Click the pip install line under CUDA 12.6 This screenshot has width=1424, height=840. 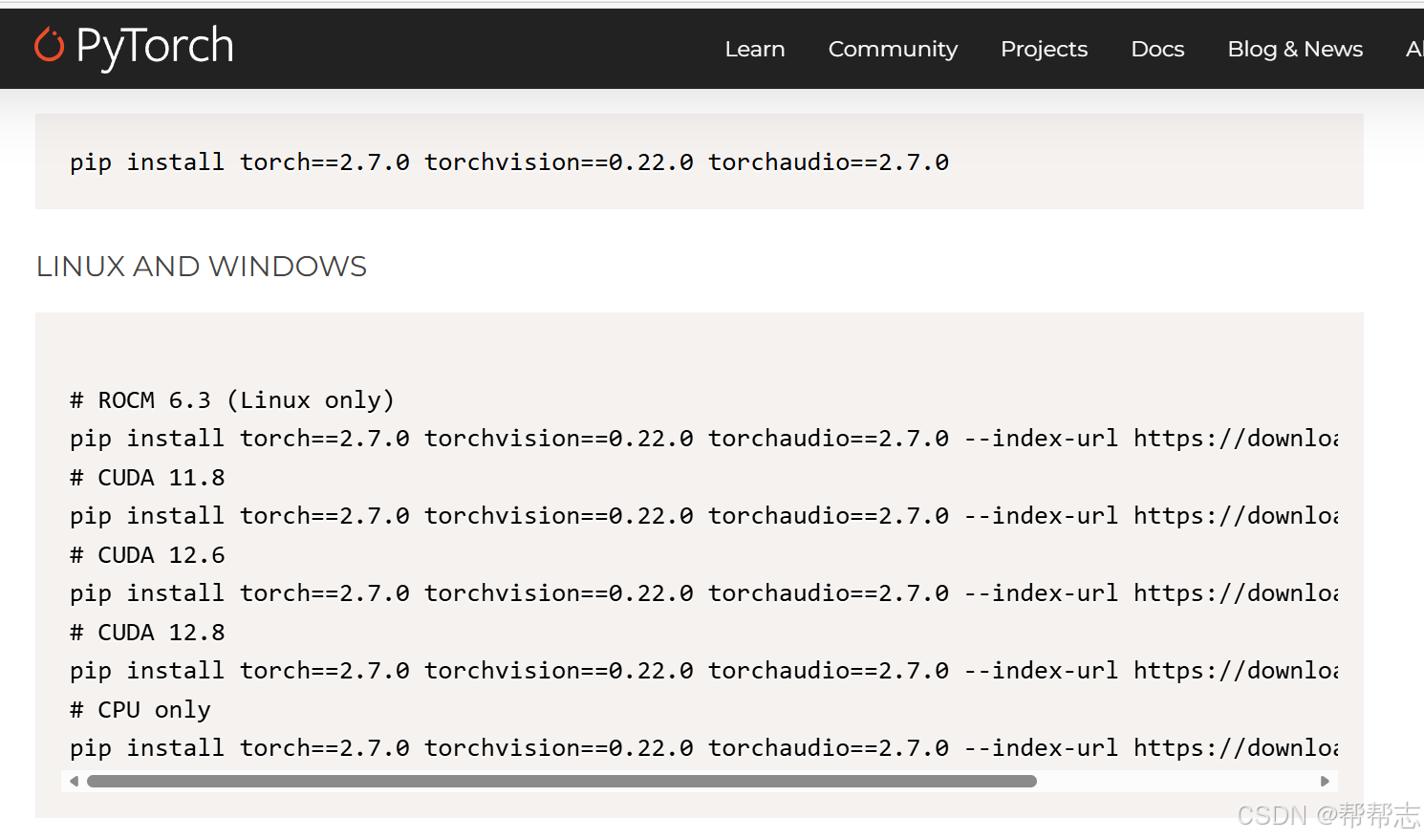click(x=703, y=593)
